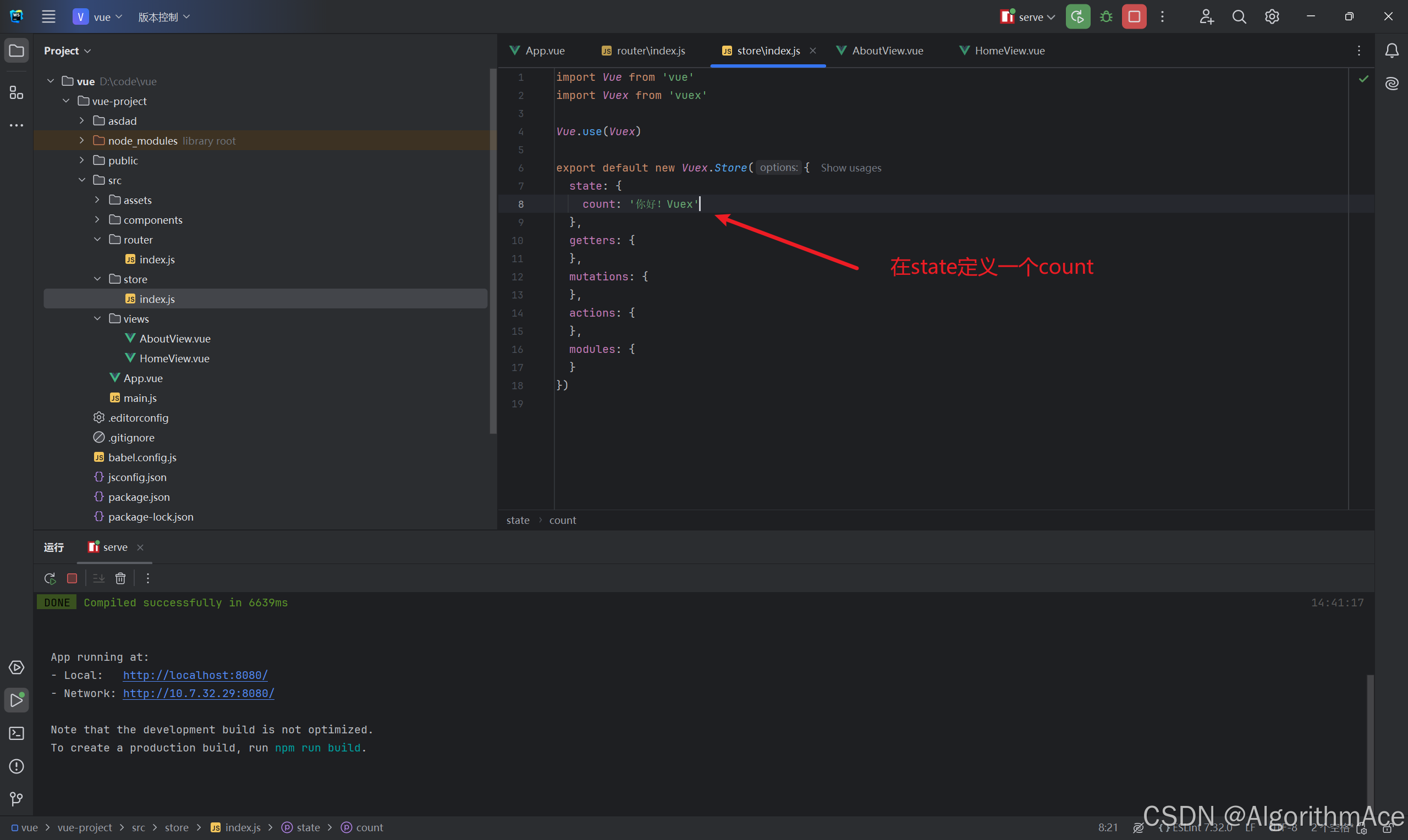Screen dimensions: 1408x840
Task: Open the http://localhost:8080/ link
Action: tap(195, 675)
